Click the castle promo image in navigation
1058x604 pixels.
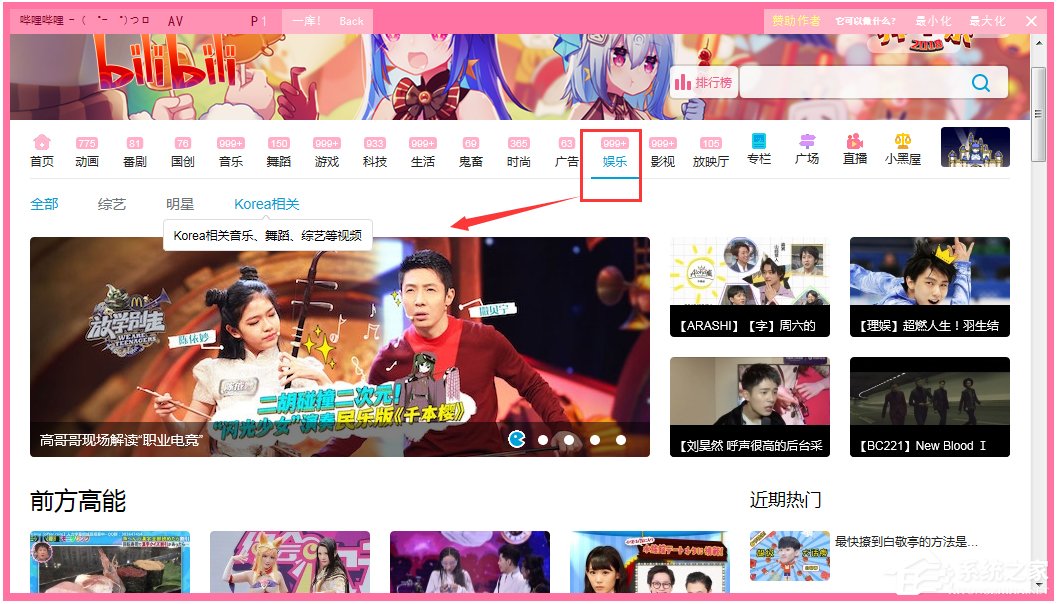(x=975, y=147)
